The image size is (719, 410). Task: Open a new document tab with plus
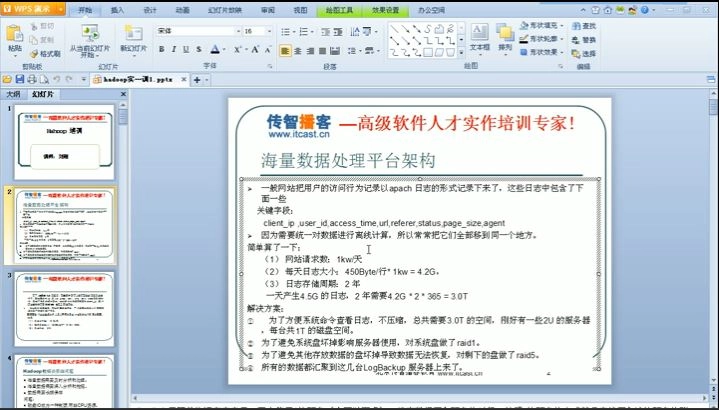tap(197, 80)
